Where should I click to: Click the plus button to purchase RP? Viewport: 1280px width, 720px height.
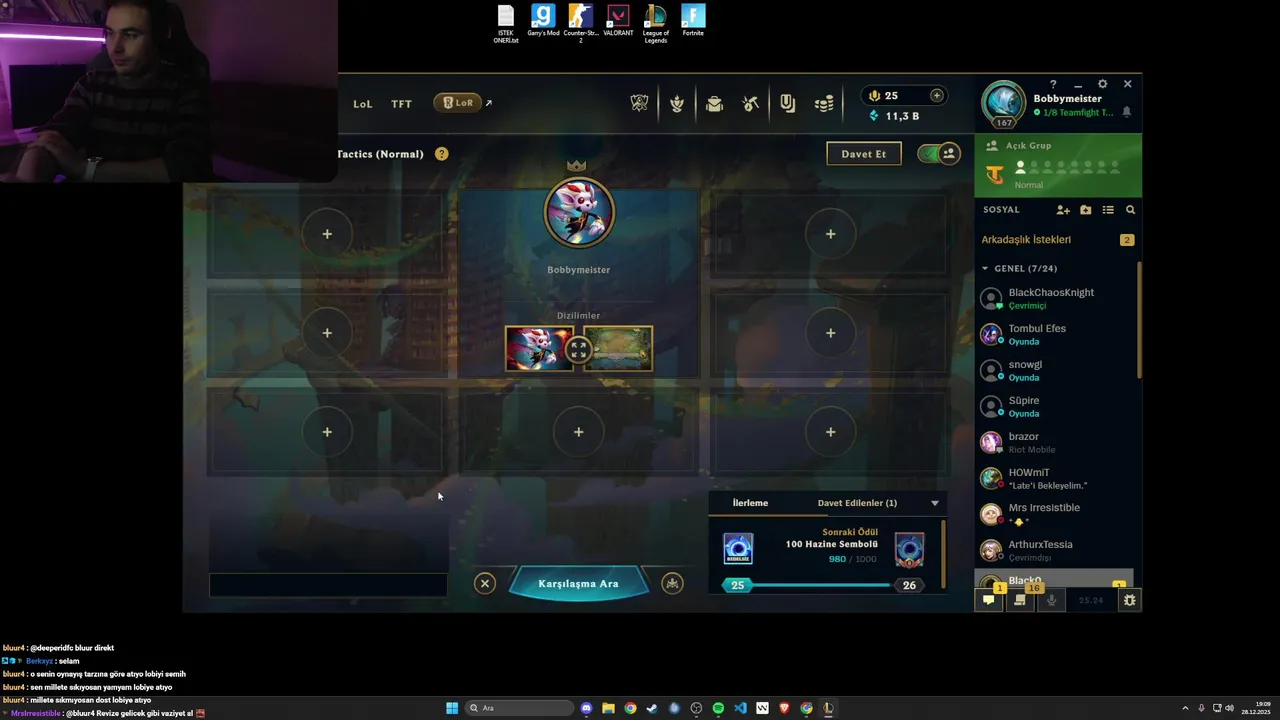936,95
